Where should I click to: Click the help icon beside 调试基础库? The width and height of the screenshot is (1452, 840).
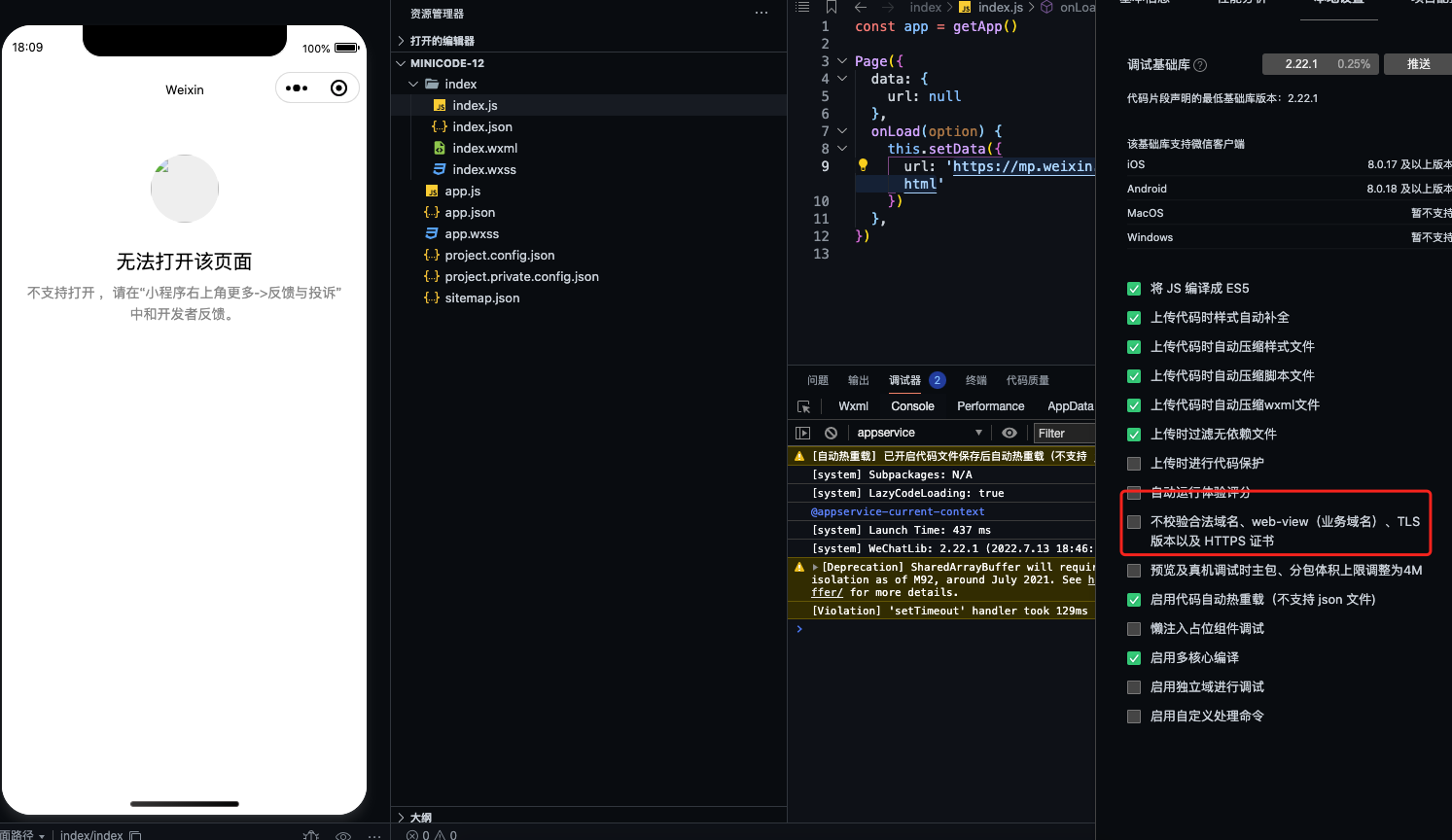(x=1200, y=65)
